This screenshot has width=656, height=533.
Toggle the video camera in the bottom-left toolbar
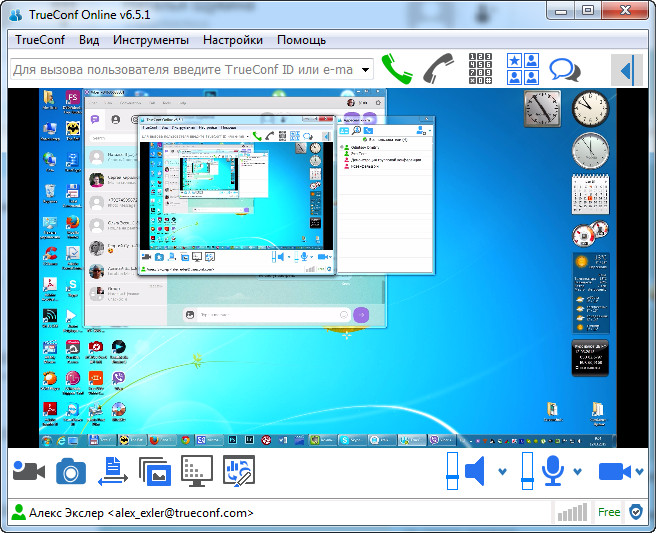[x=29, y=471]
